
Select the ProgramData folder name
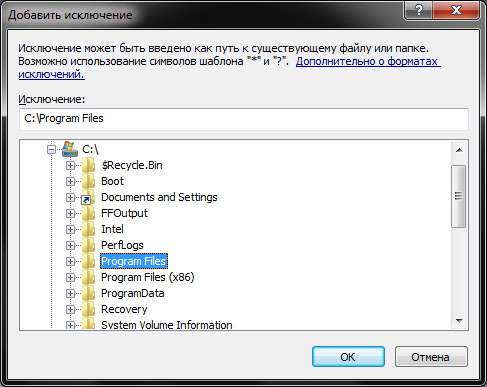click(x=133, y=293)
